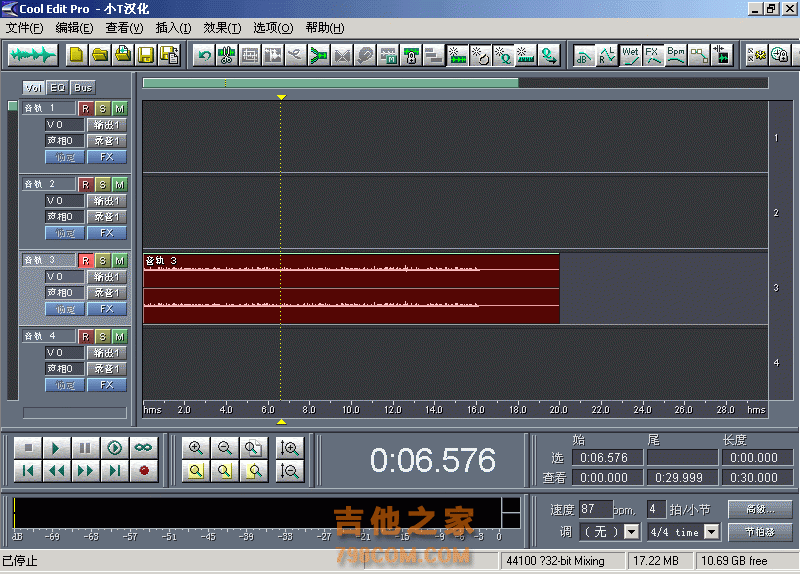Click the lock button on track 2
The width and height of the screenshot is (800, 574).
[65, 233]
